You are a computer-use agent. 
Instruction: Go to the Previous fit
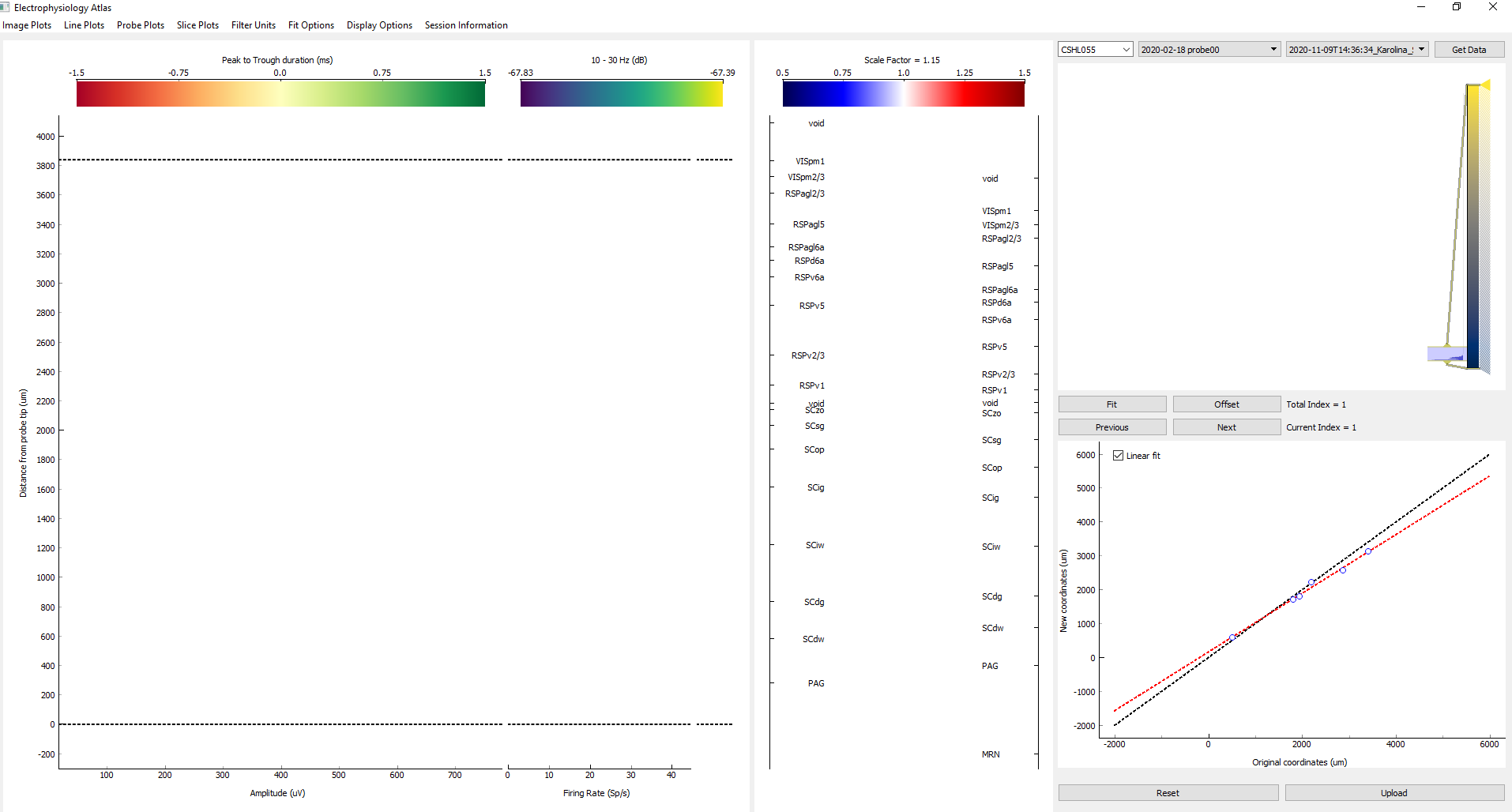click(1112, 427)
